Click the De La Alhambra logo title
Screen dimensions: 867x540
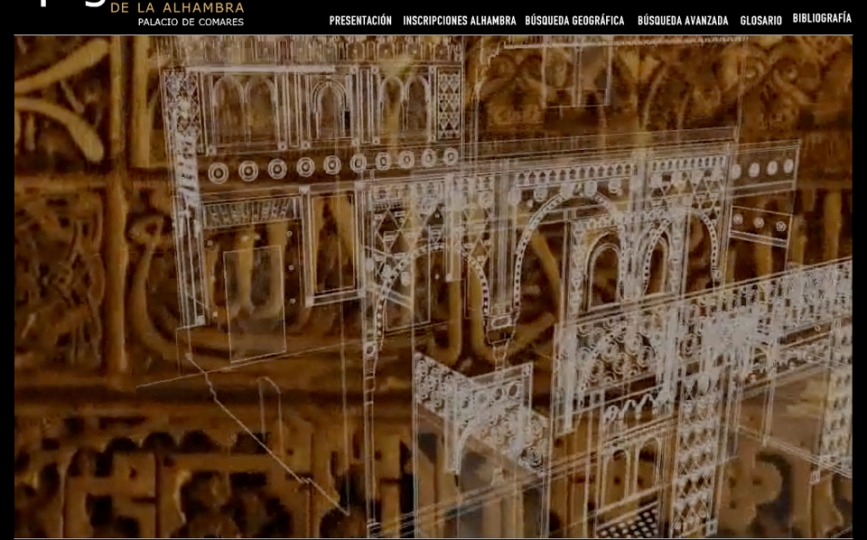(177, 8)
